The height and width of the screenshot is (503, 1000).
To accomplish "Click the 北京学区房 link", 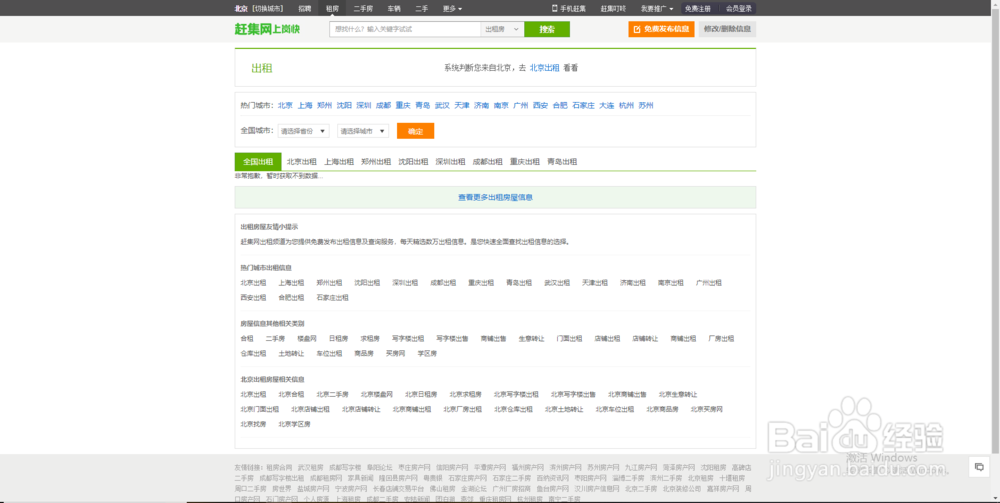I will point(294,425).
